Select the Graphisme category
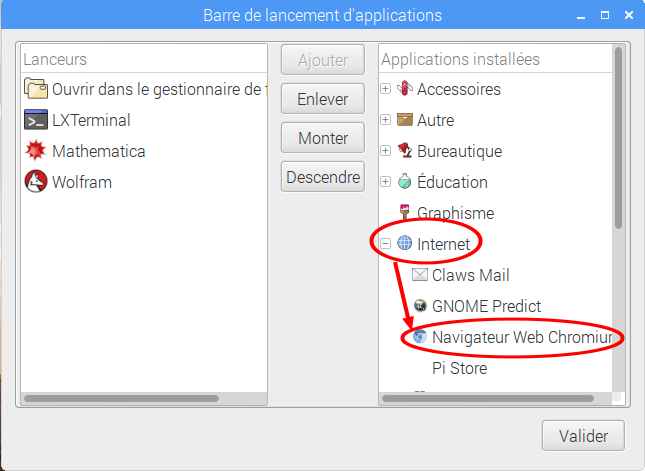The height and width of the screenshot is (471, 645). pyautogui.click(x=455, y=213)
